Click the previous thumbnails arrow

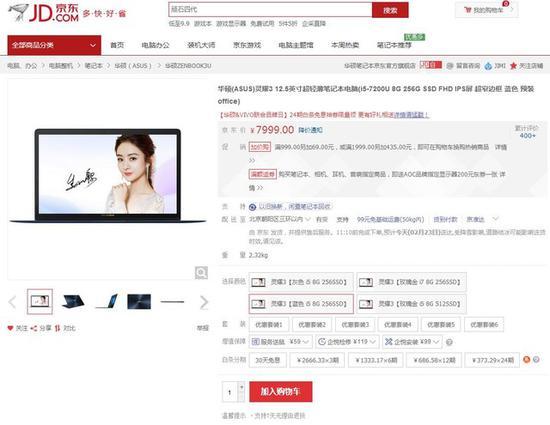tap(12, 302)
